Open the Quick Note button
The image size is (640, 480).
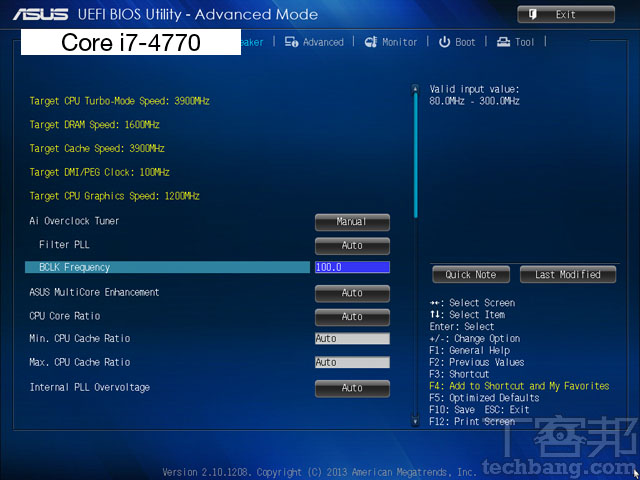(x=471, y=274)
